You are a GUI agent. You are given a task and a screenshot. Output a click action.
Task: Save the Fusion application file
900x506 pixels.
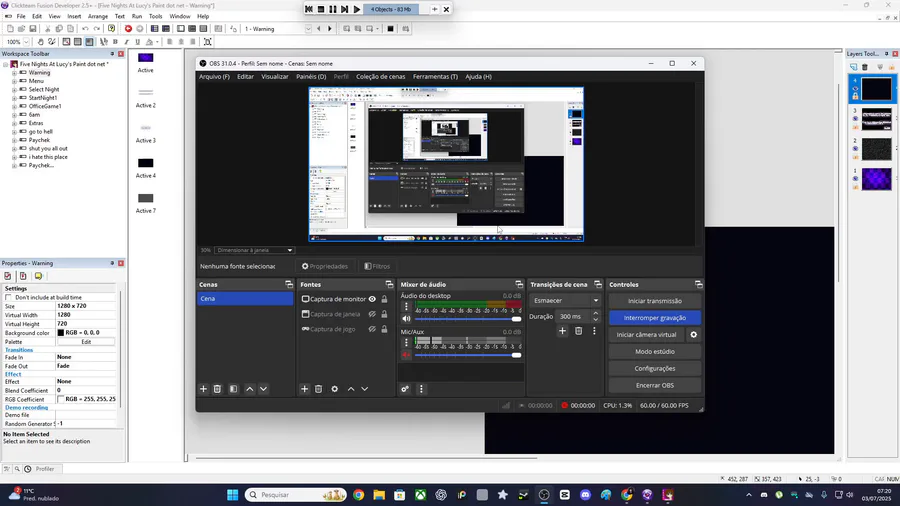[33, 29]
